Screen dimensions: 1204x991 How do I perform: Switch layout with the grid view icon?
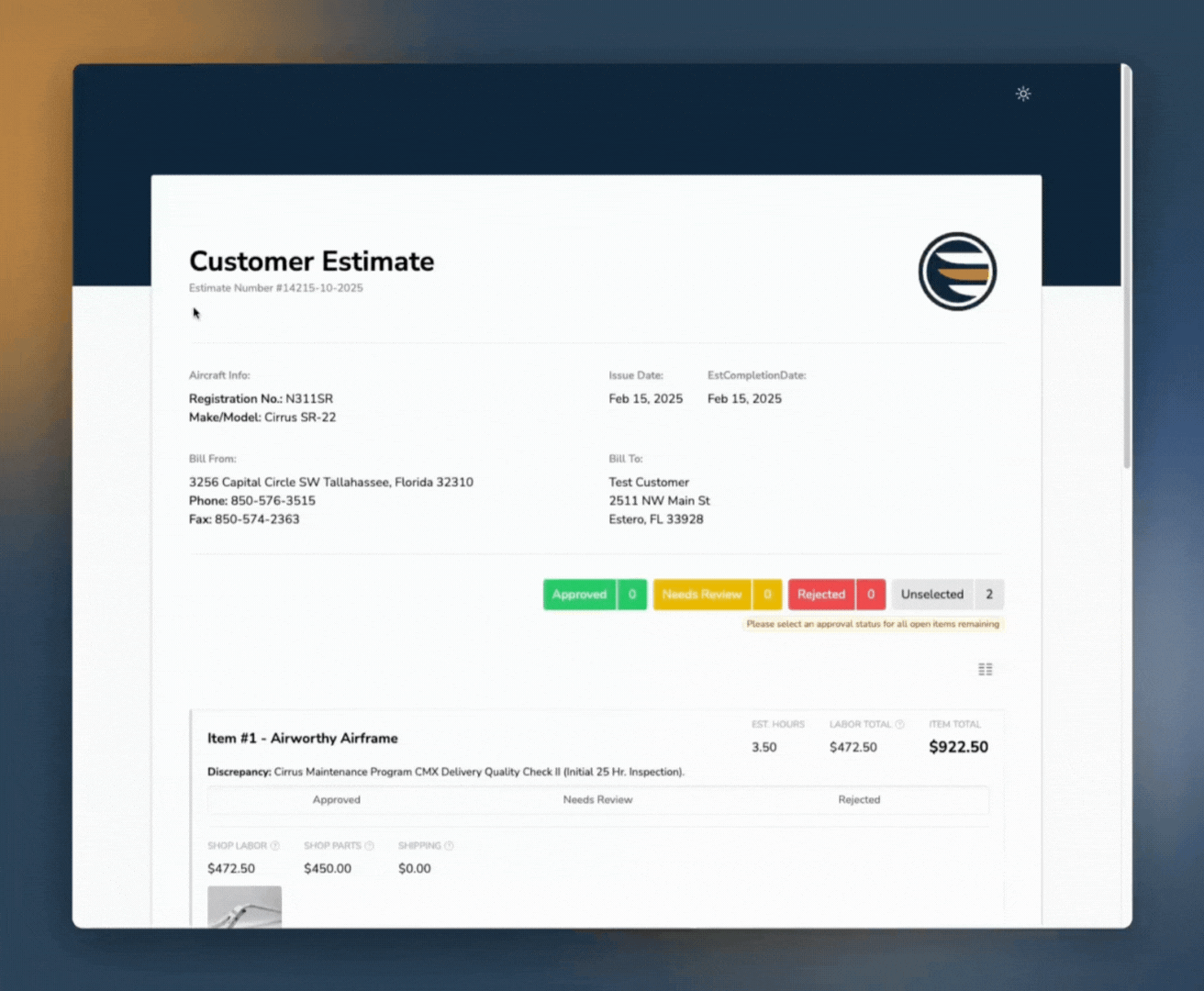point(985,670)
